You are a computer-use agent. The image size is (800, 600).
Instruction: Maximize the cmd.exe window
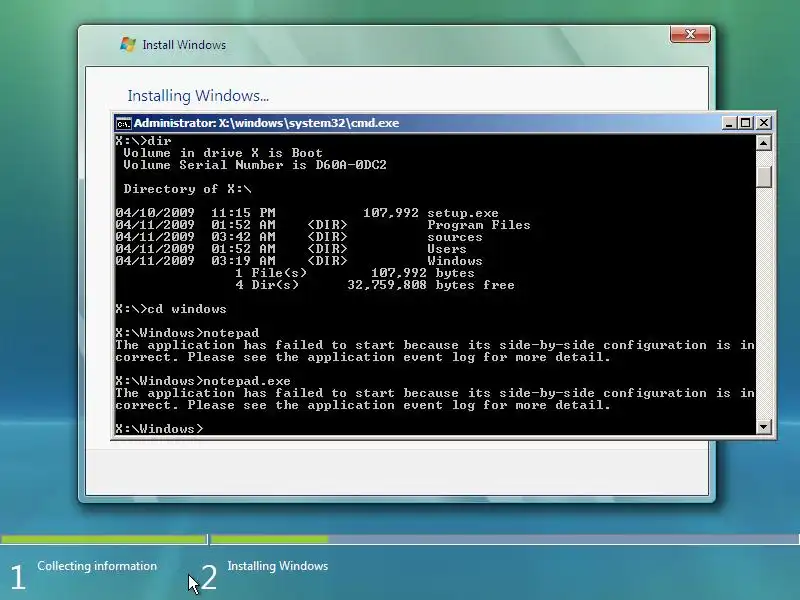746,123
